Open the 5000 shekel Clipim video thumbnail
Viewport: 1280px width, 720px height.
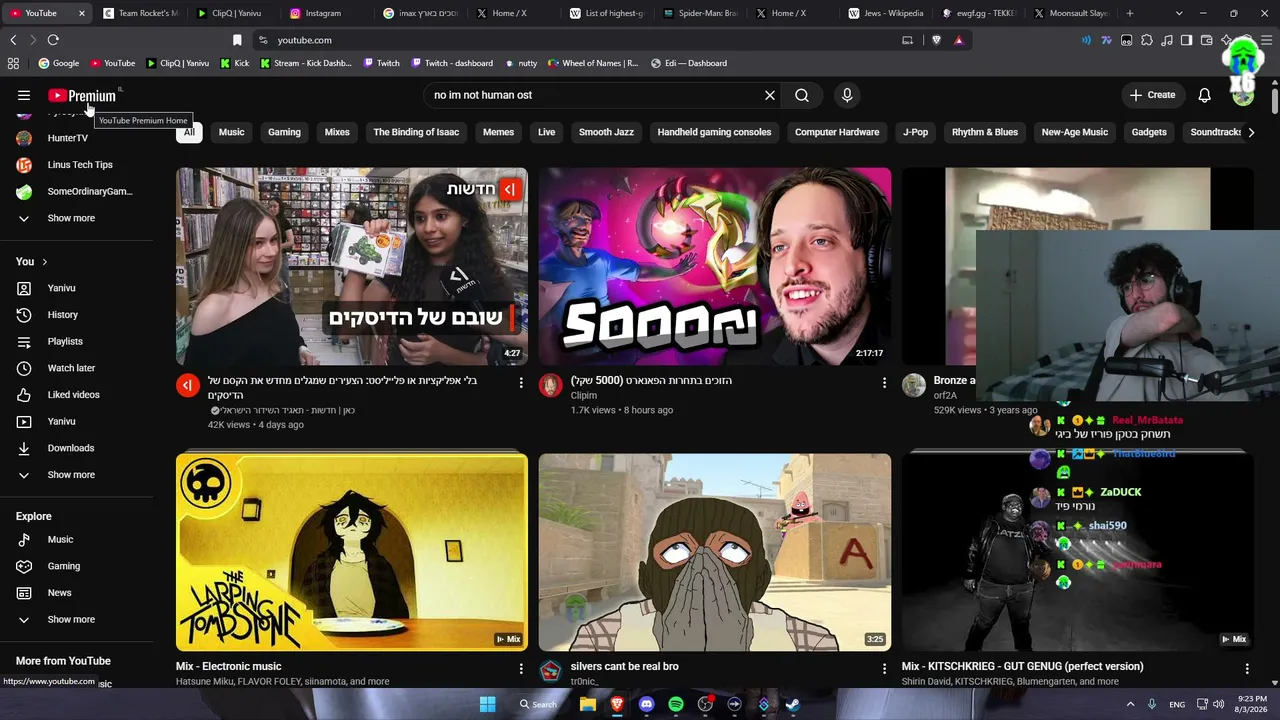[715, 266]
